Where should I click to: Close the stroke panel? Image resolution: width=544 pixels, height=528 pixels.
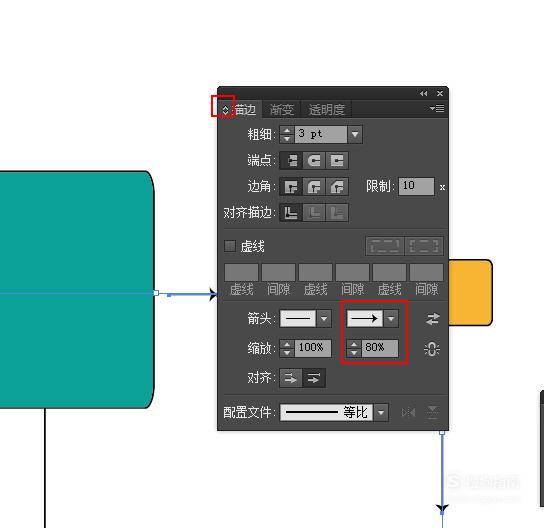coord(440,94)
